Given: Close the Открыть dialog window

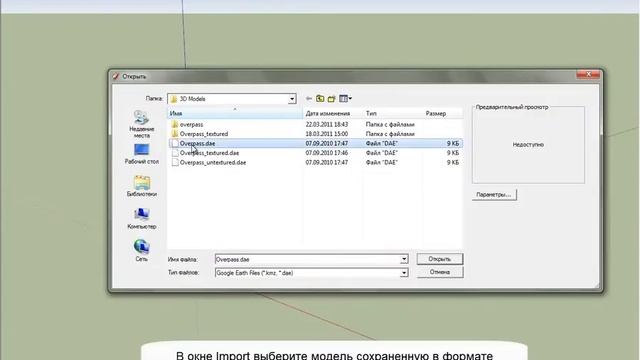Looking at the screenshot, I should [x=588, y=74].
